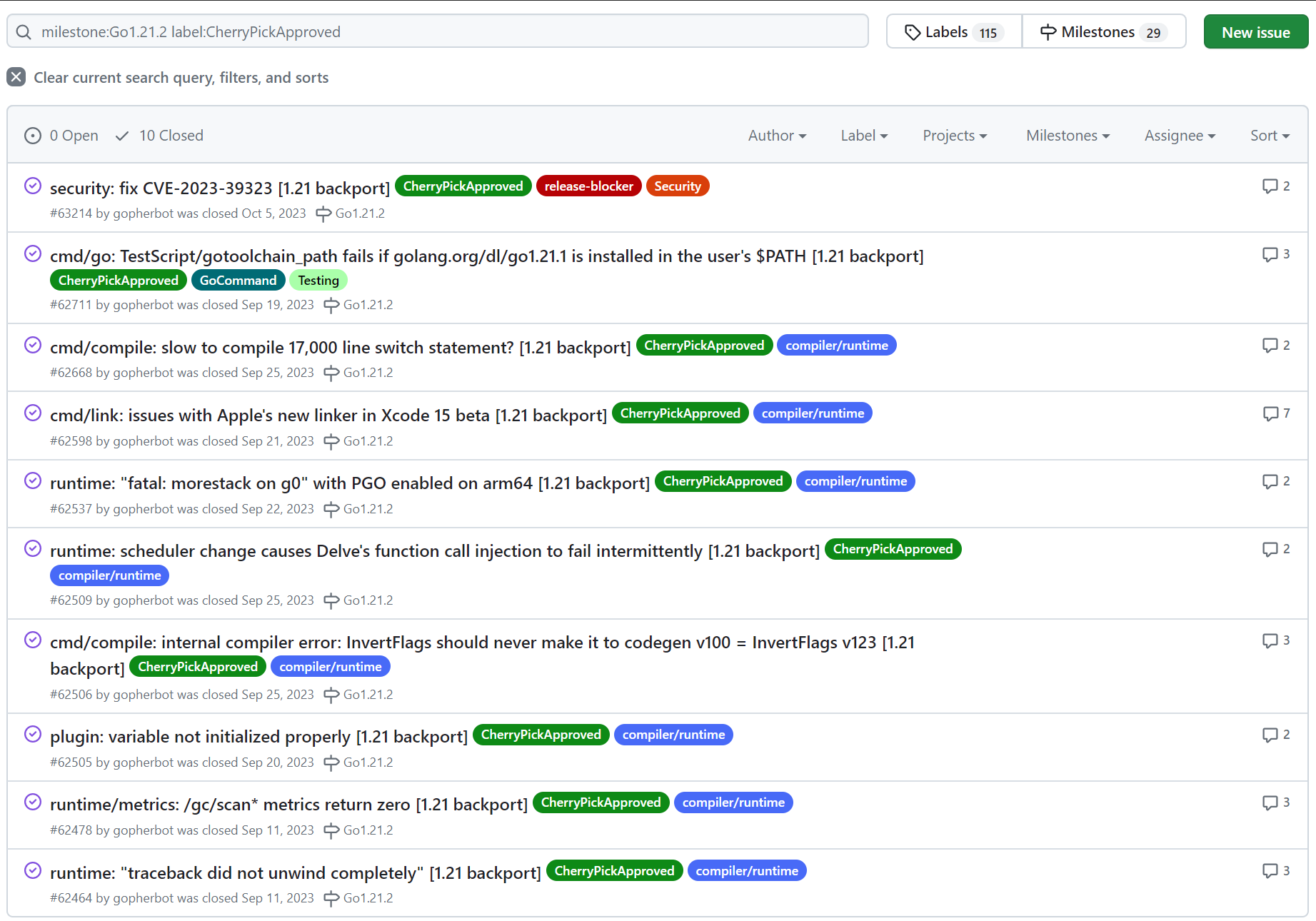Image resolution: width=1316 pixels, height=921 pixels.
Task: Click the comment icon on issue #63214
Action: click(x=1269, y=186)
